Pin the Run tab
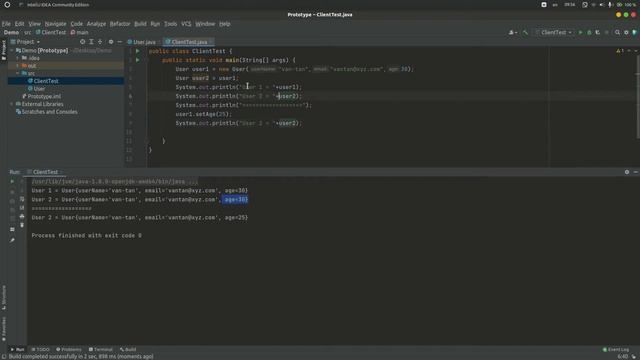Image resolution: width=640 pixels, height=360 pixels. pos(12,240)
